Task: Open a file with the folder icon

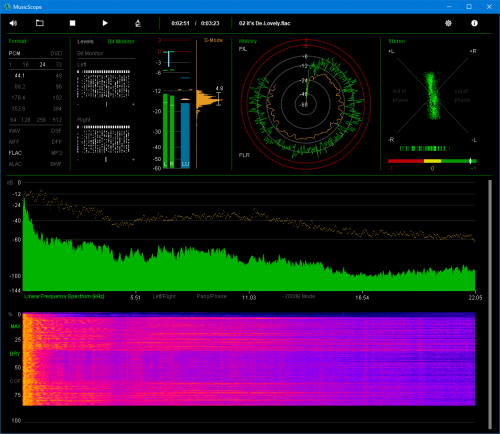Action: (40, 23)
